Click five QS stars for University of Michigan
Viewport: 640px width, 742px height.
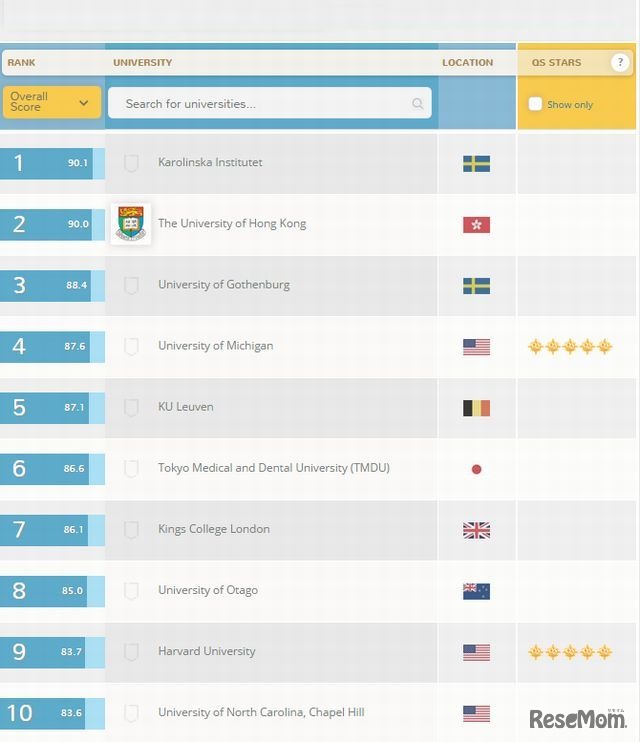point(569,347)
